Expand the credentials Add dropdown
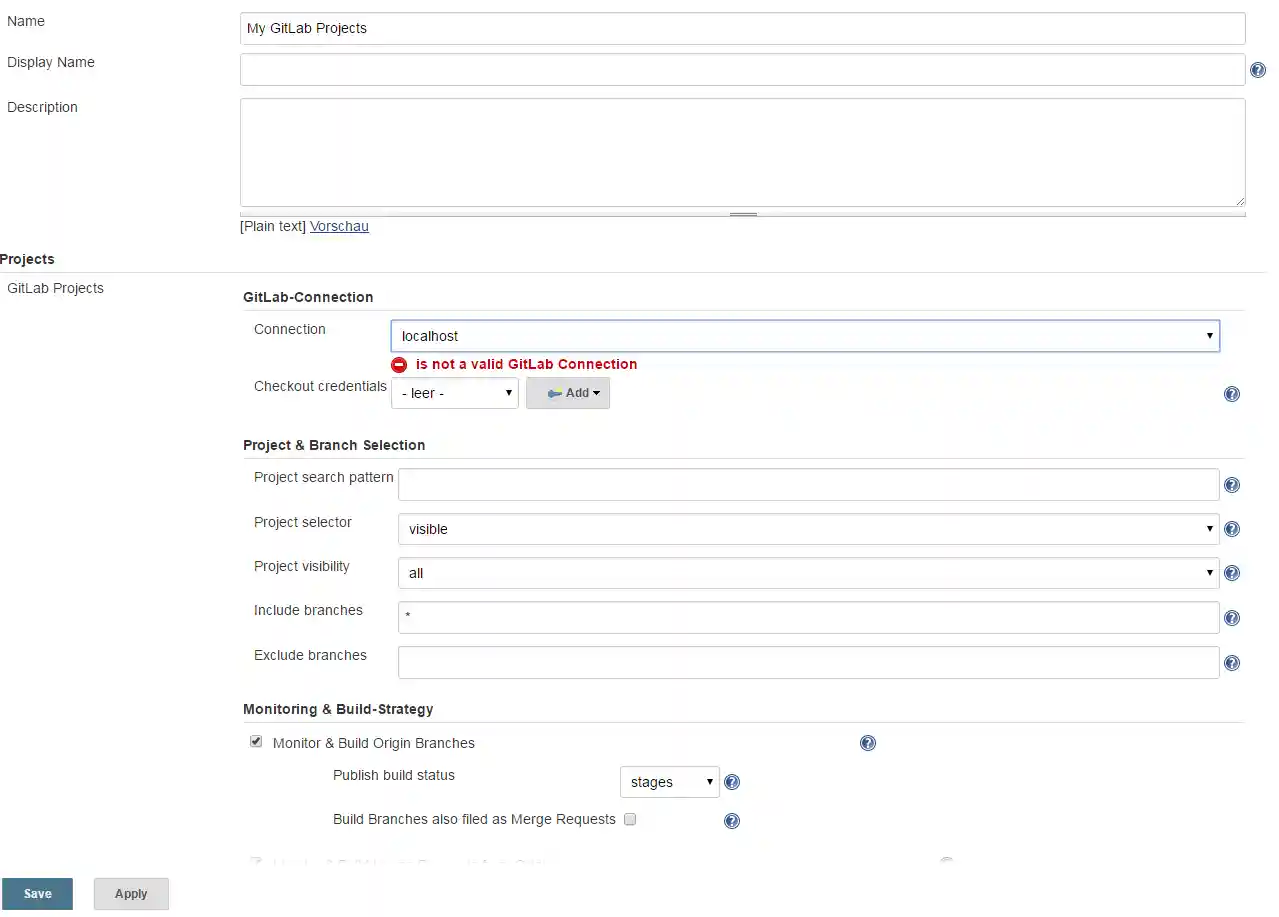 (568, 393)
